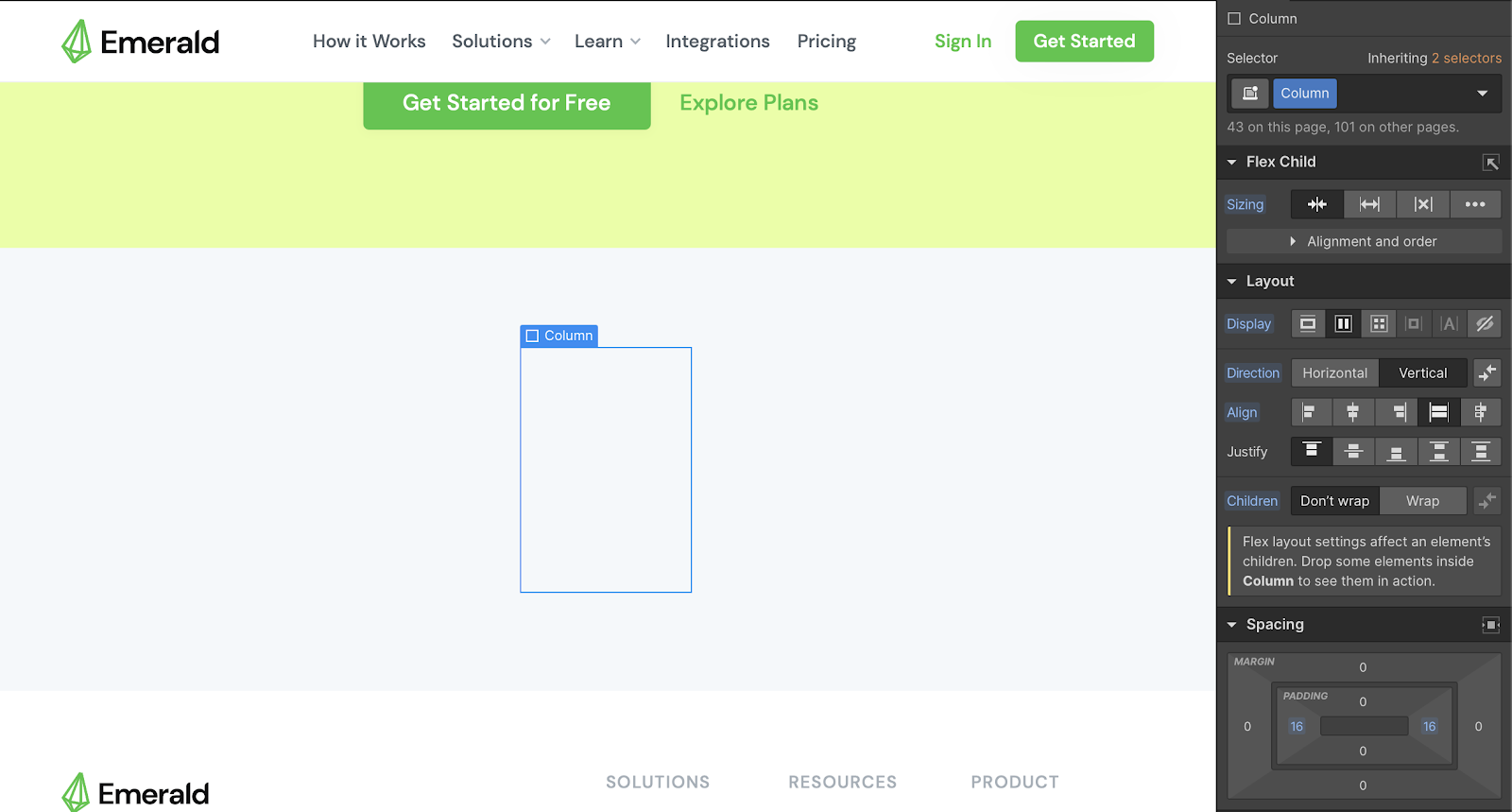Click the selector states icon beside the Column tag
The image size is (1512, 812).
1249,93
